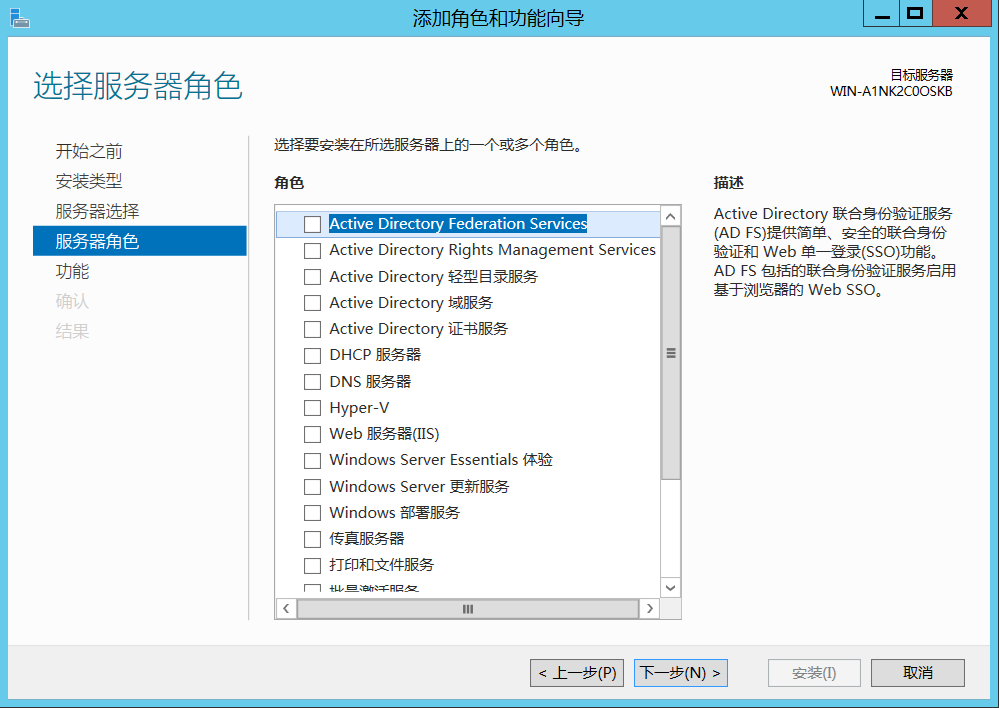Check the Windows 部署服务 checkbox

[x=312, y=513]
